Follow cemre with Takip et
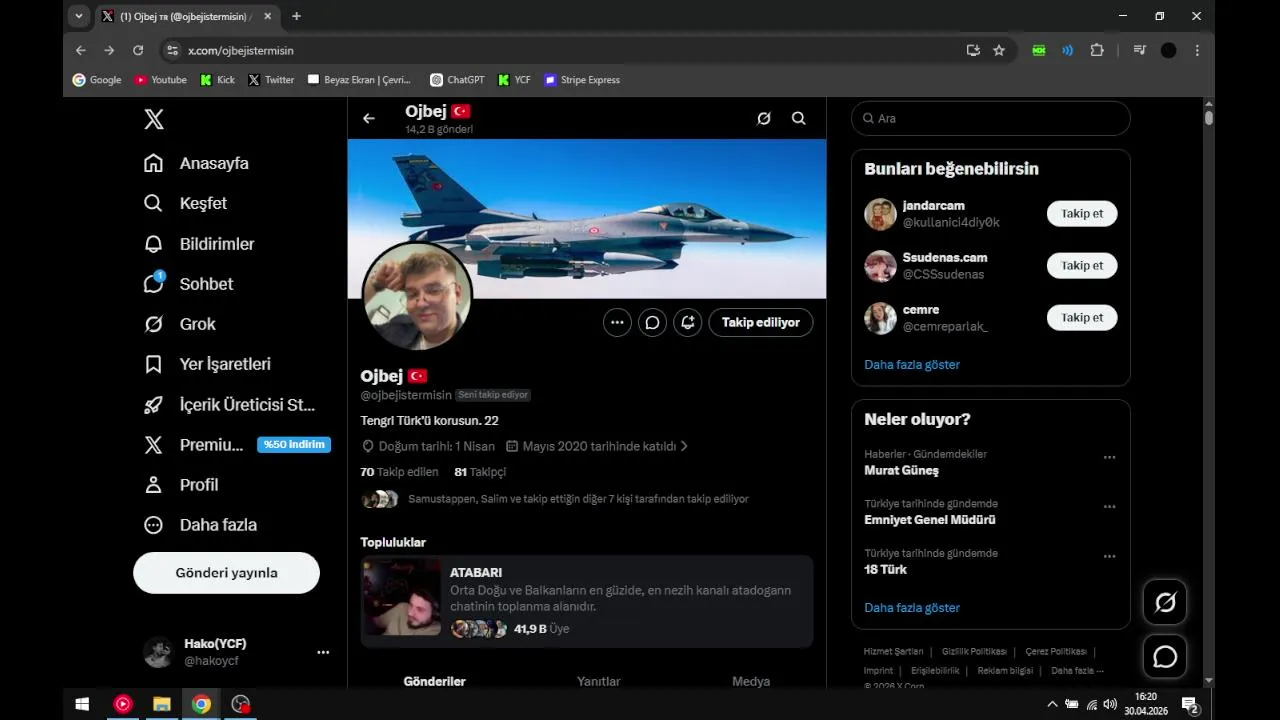Viewport: 1280px width, 720px height. tap(1082, 318)
